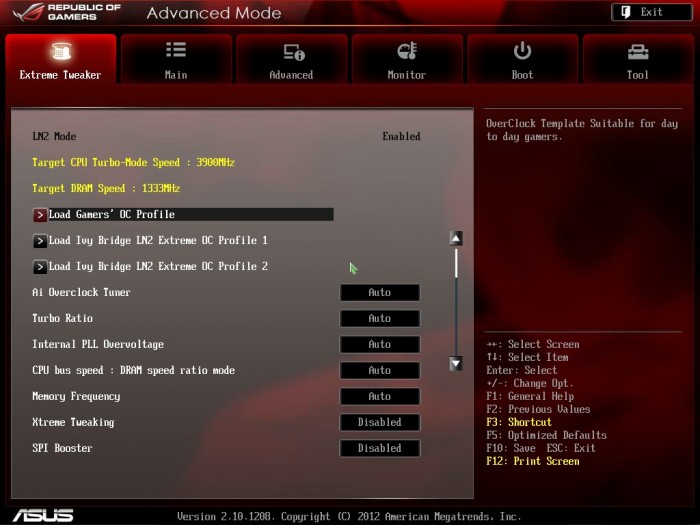Screen dimensions: 700x525
Task: Switch to the Monitor tab
Action: [407, 59]
